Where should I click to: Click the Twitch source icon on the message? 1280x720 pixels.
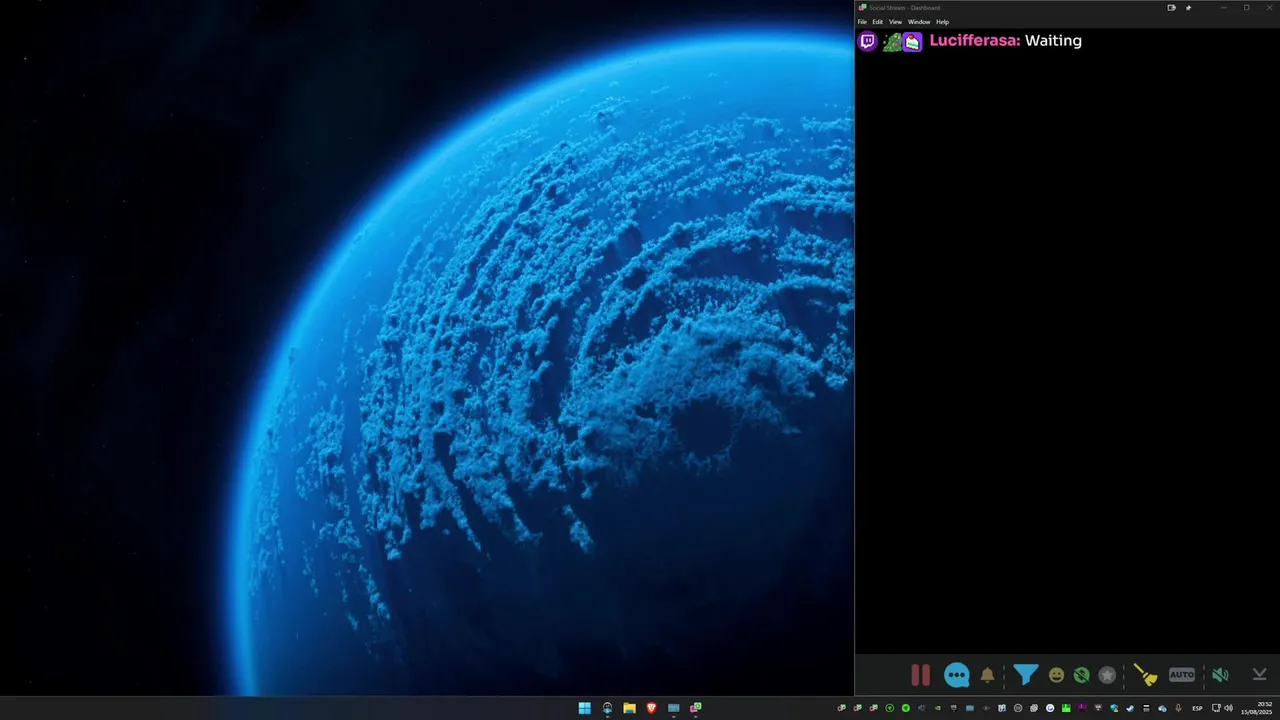(868, 42)
